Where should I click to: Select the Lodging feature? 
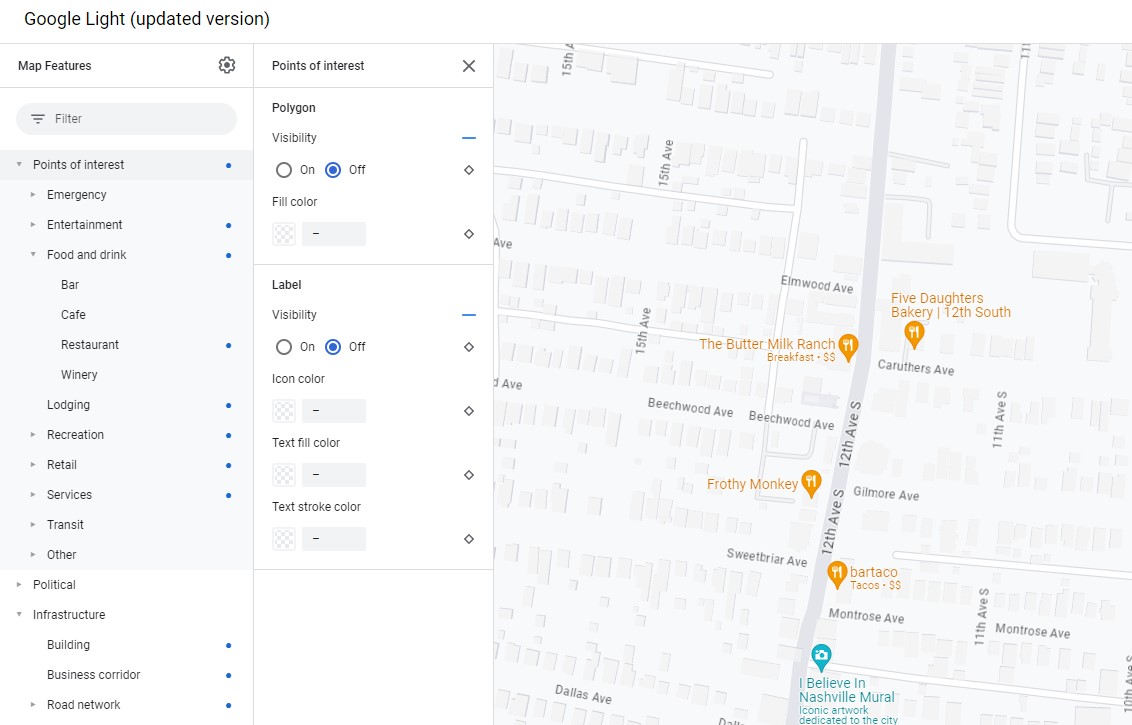(68, 405)
